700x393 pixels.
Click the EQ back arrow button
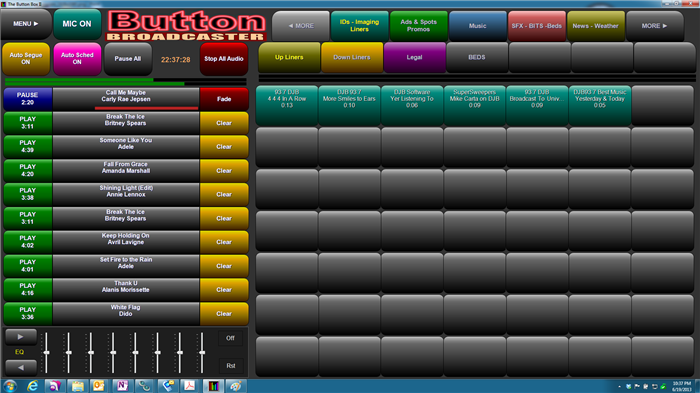[x=21, y=367]
